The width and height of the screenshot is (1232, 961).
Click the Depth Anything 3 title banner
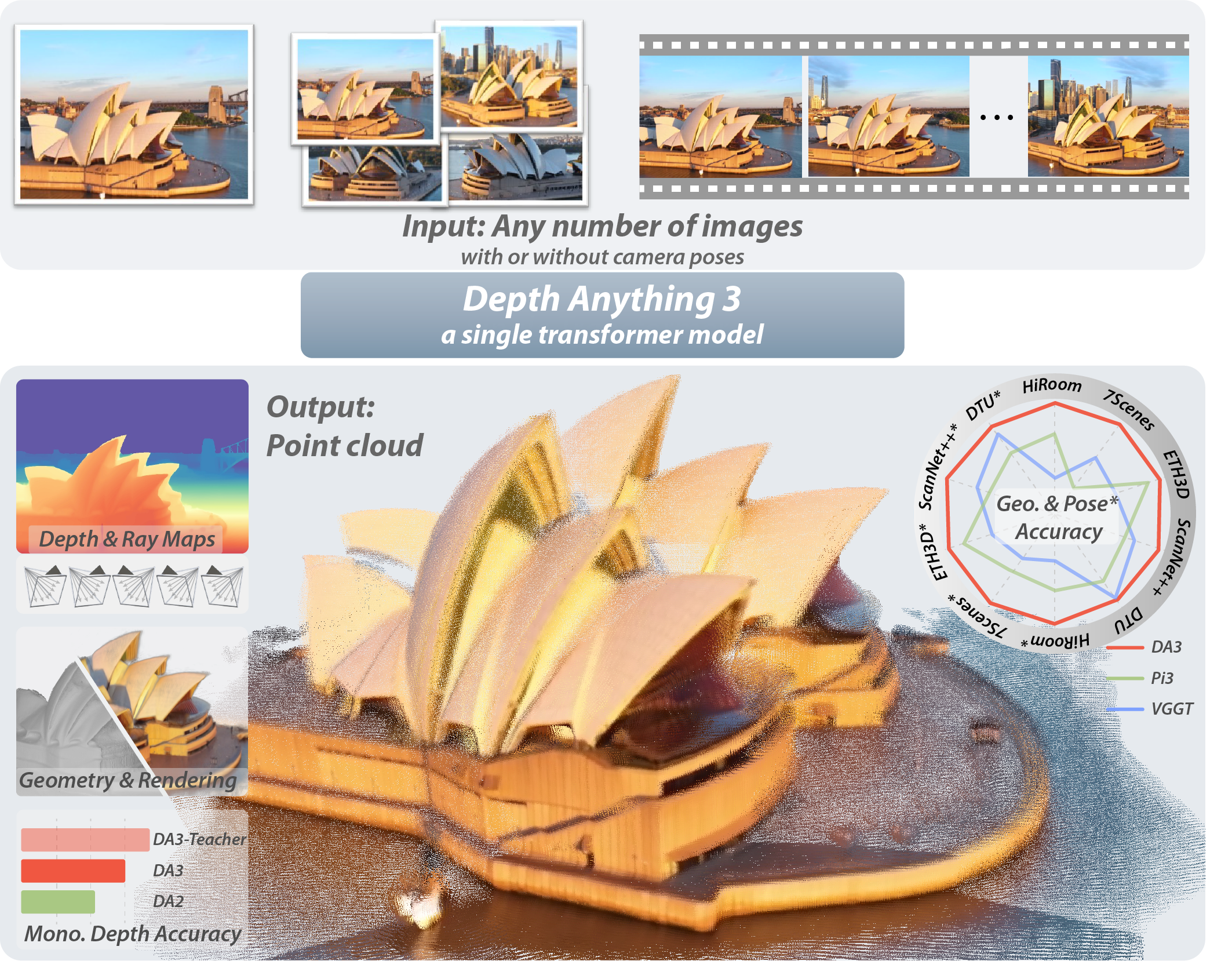(x=602, y=315)
